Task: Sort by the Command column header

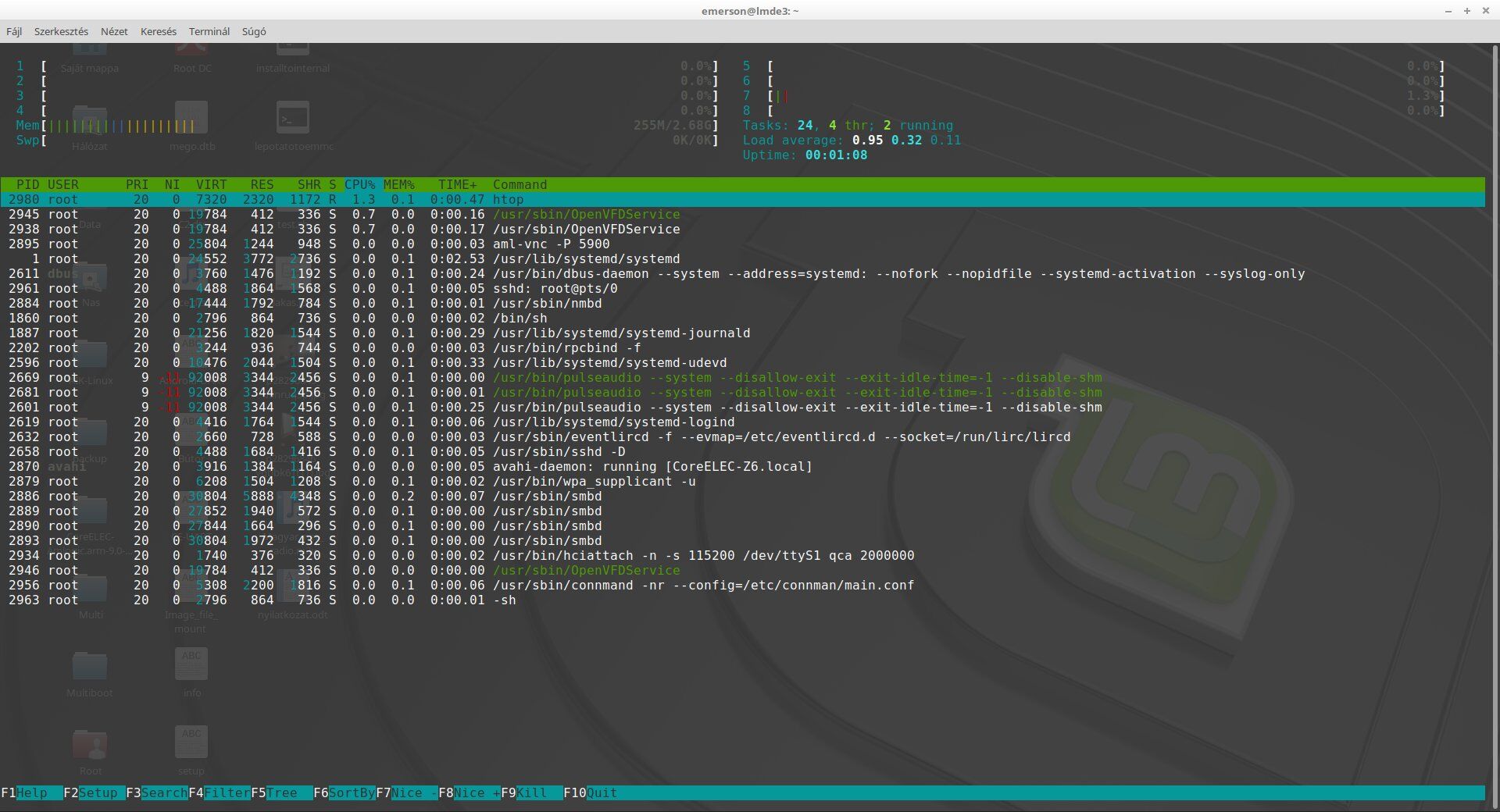Action: (520, 185)
